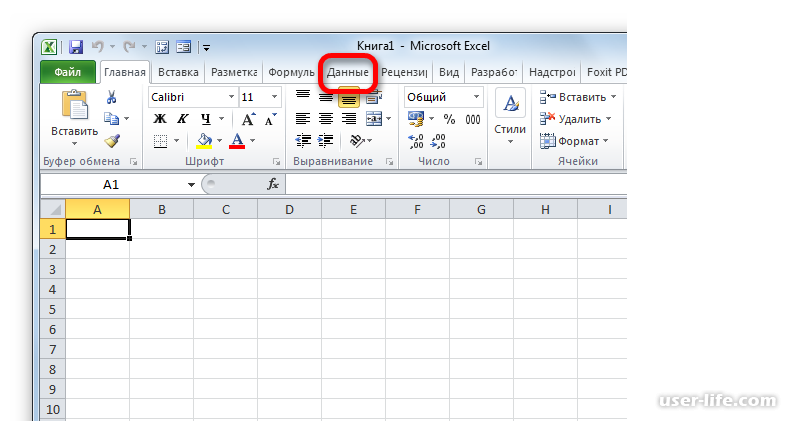Open the Стили styles gallery

coord(510,118)
